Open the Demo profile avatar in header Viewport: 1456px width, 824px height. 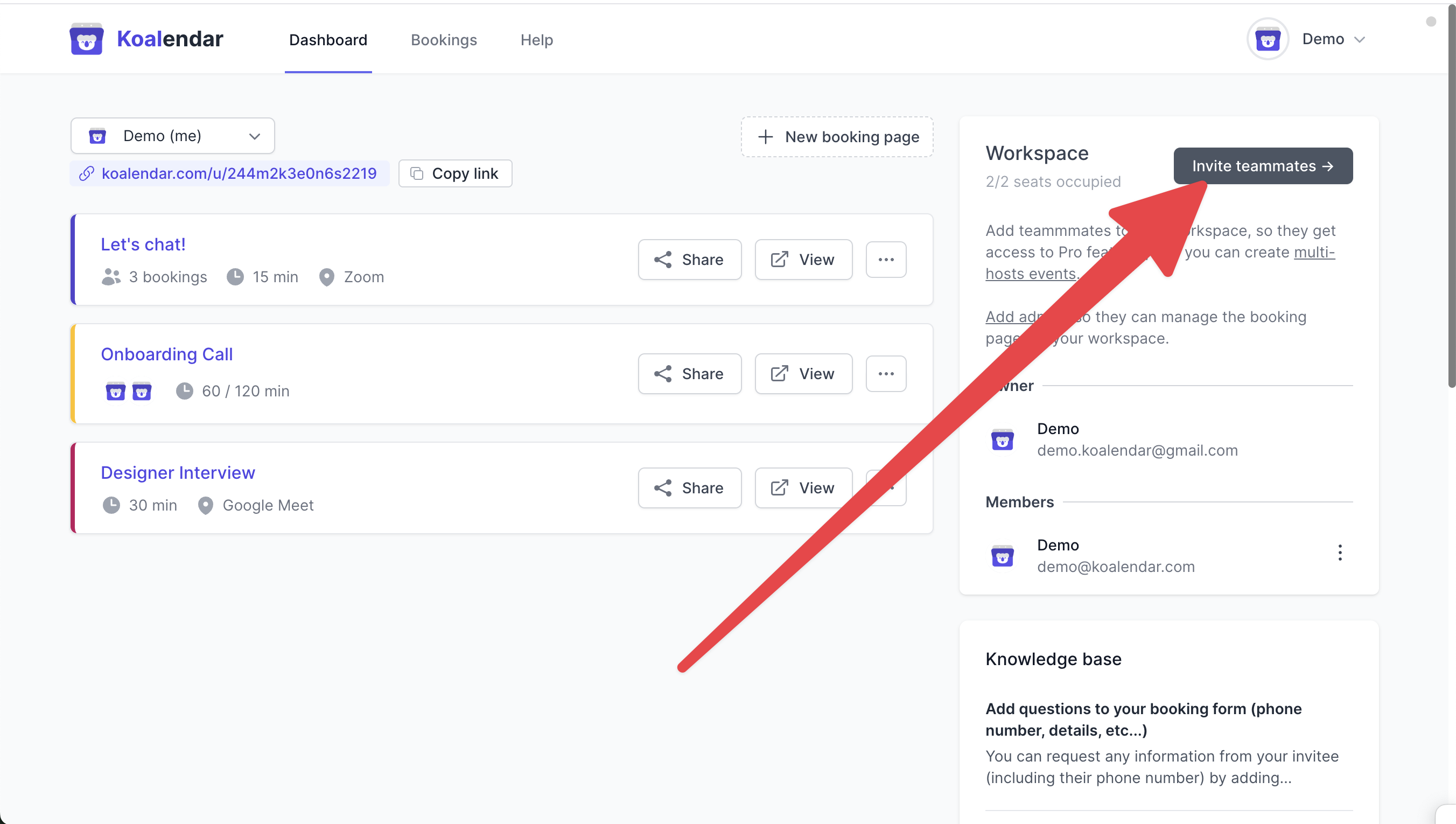tap(1267, 39)
